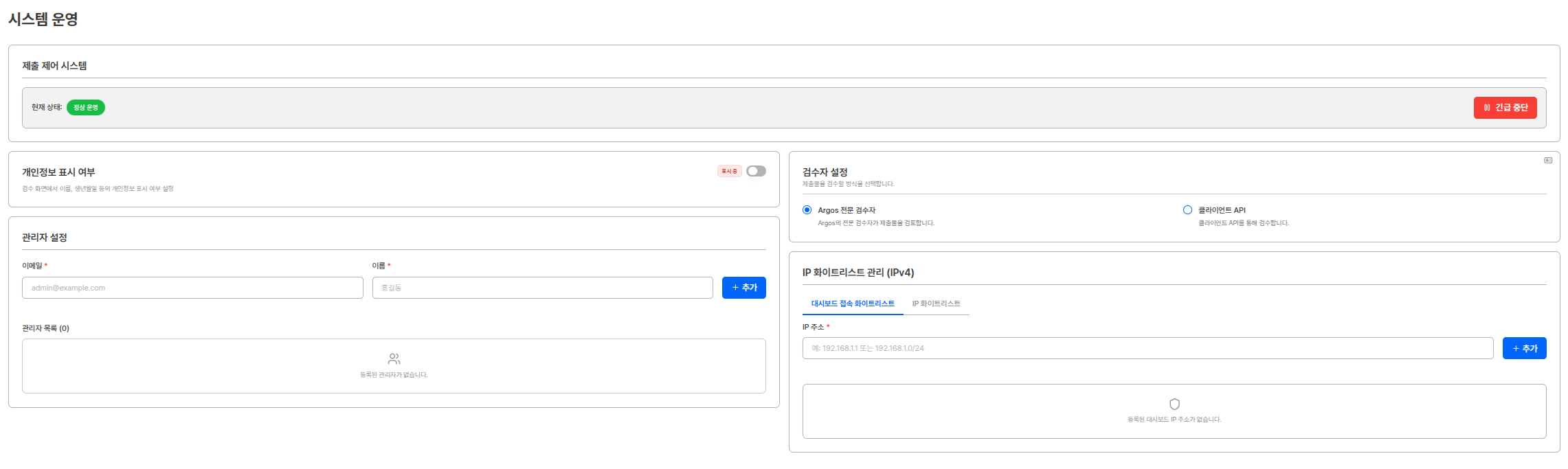
Task: Toggle the 개인정보 표시 여부 switch
Action: pos(756,171)
